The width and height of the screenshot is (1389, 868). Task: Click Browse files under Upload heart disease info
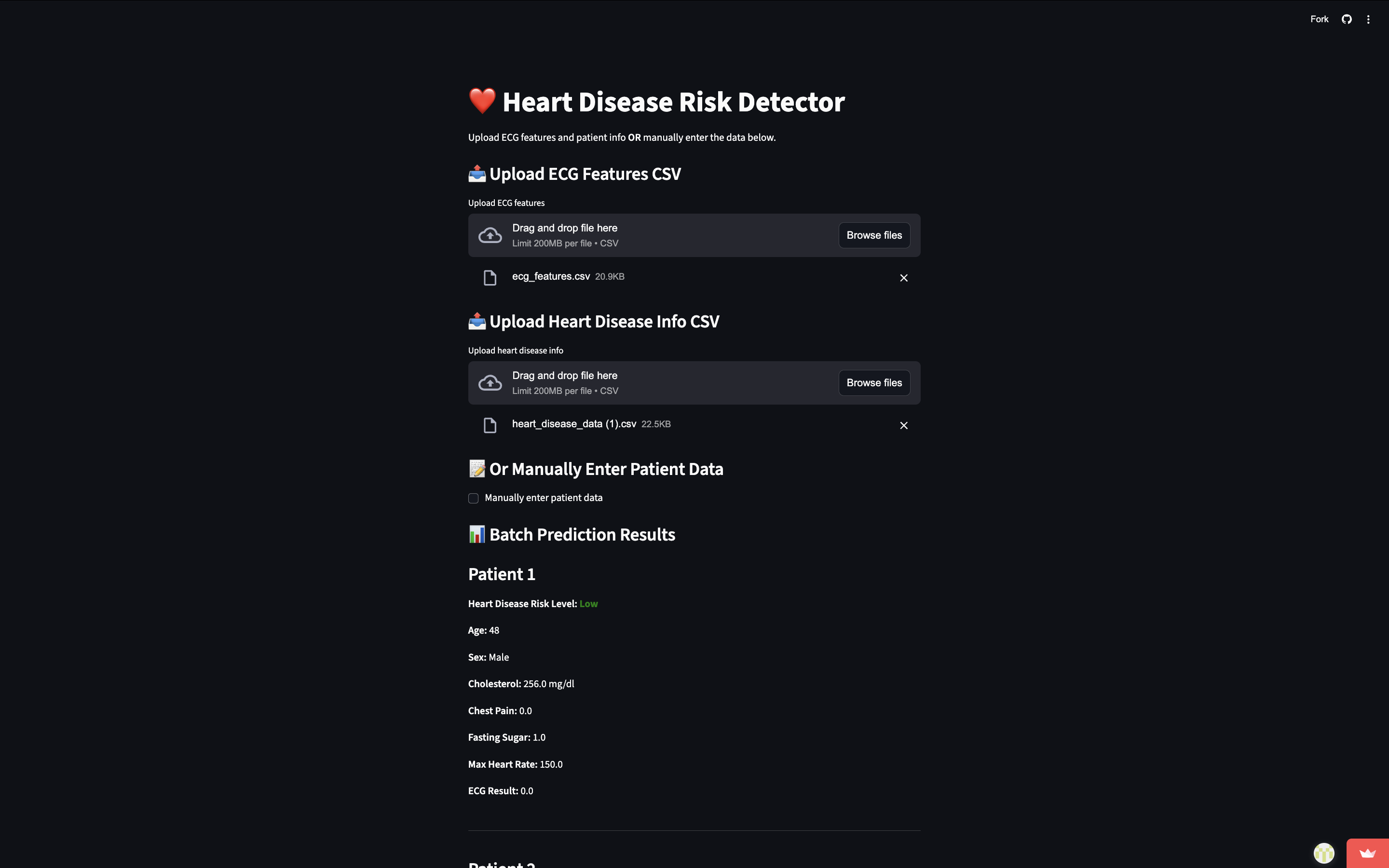point(873,382)
